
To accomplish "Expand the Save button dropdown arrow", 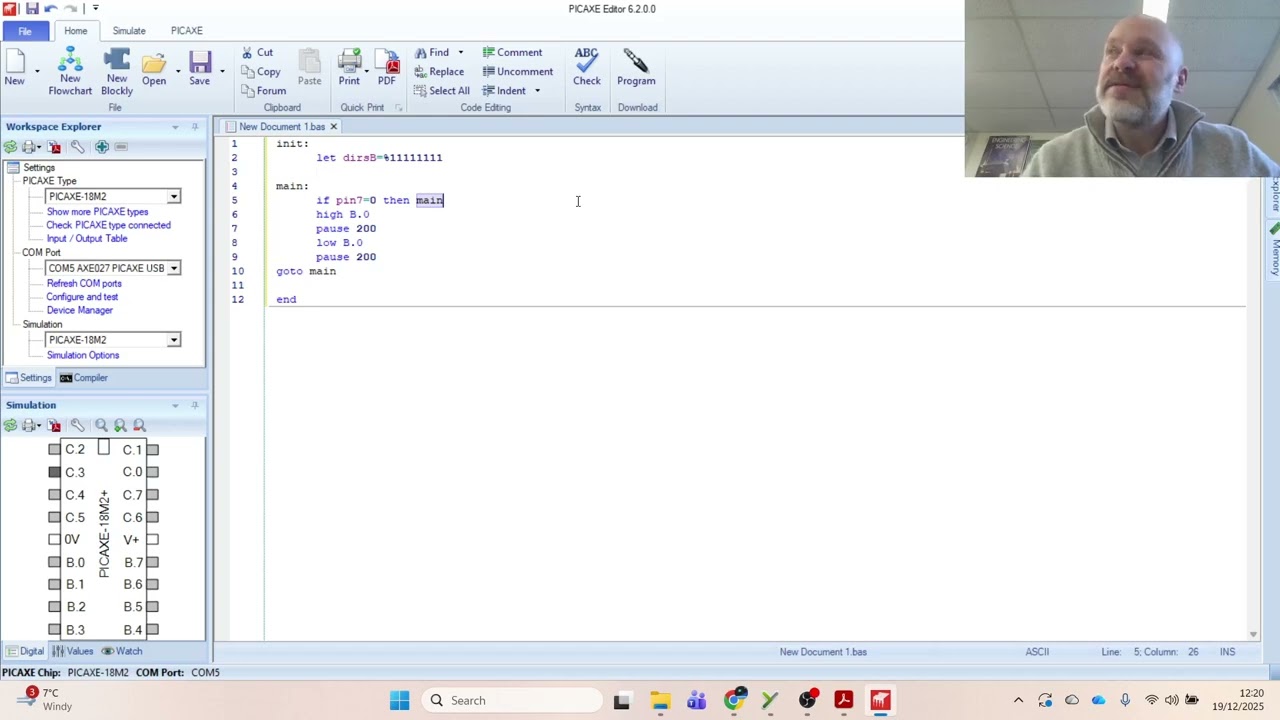I will 222,71.
